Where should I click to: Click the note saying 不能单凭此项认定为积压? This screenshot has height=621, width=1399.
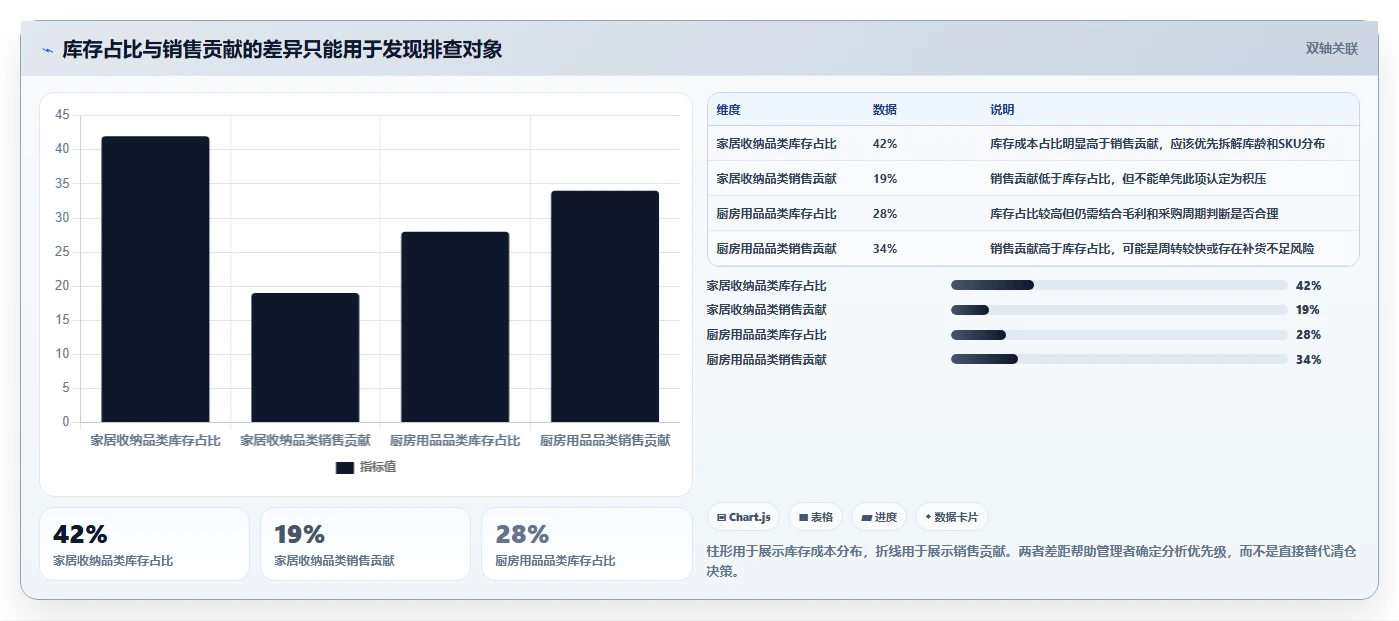click(1129, 179)
